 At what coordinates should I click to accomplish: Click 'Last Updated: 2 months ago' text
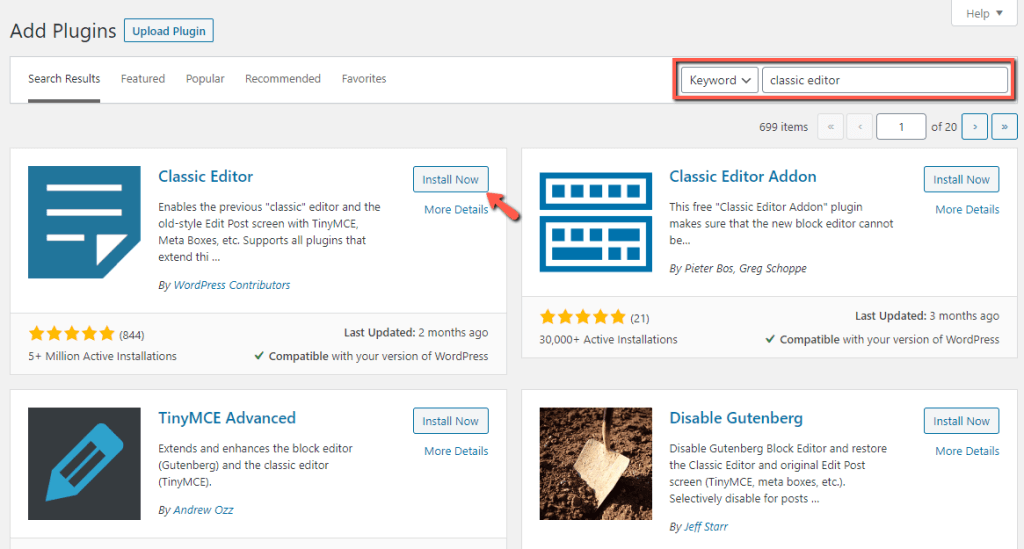click(x=416, y=332)
